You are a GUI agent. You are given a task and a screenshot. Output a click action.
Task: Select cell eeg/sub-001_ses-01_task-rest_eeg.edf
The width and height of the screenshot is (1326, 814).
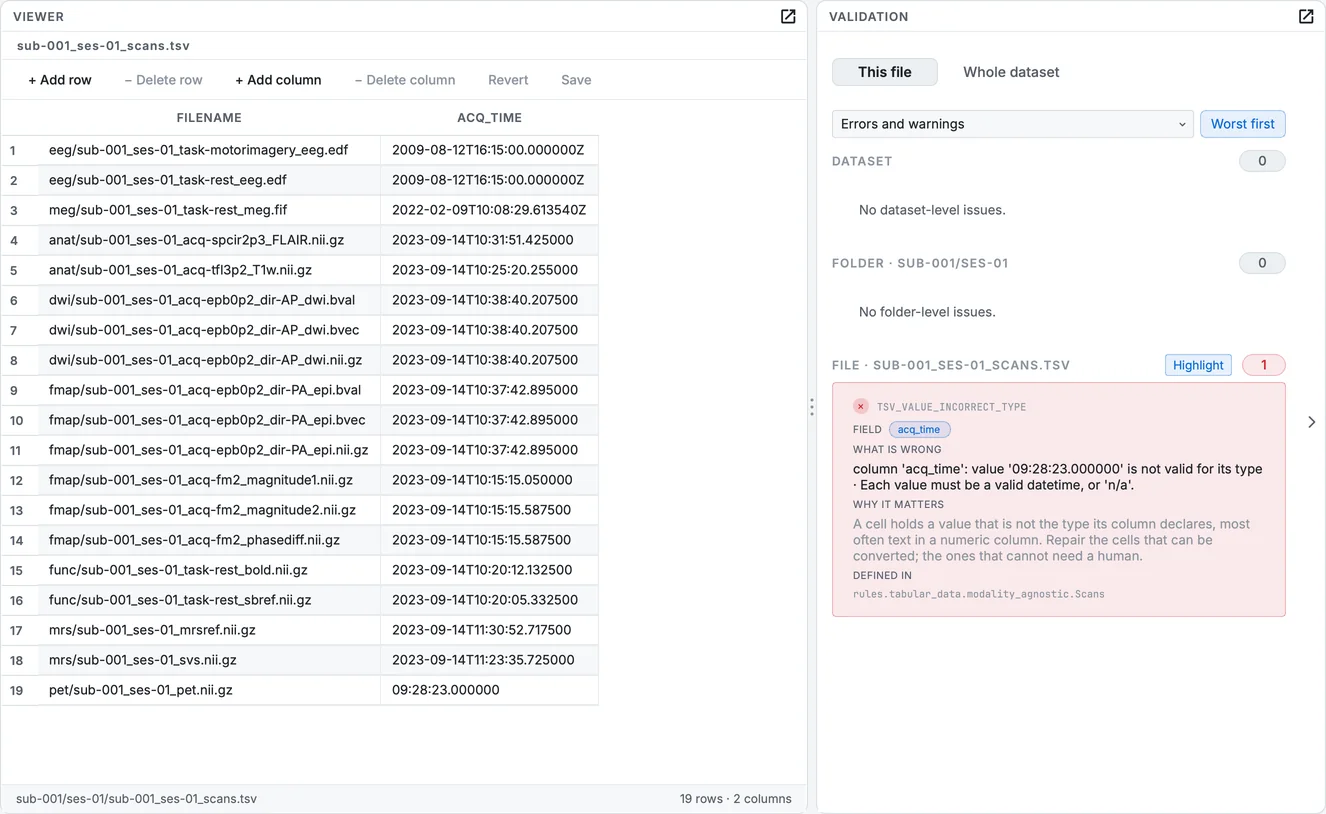pos(209,180)
